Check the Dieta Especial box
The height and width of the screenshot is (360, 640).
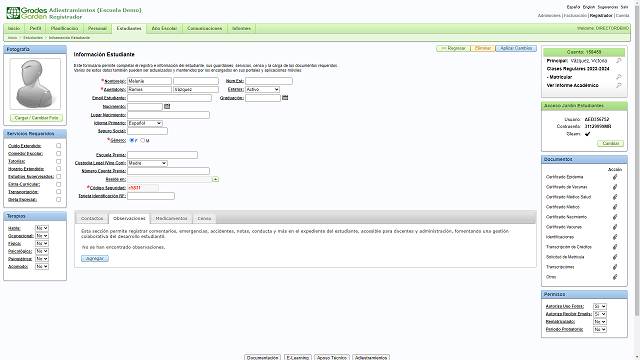[x=58, y=199]
